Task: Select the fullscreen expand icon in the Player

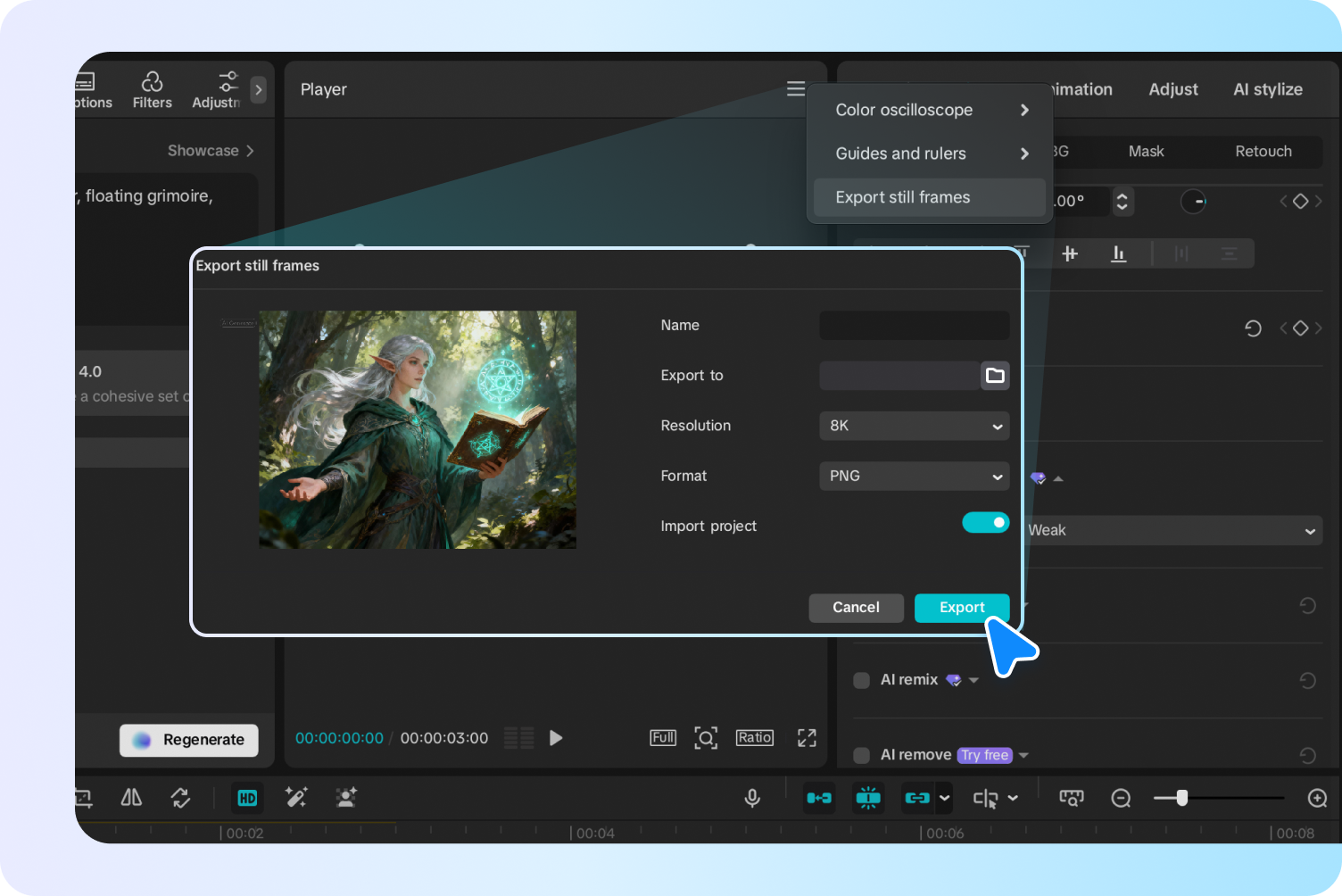Action: coord(806,737)
